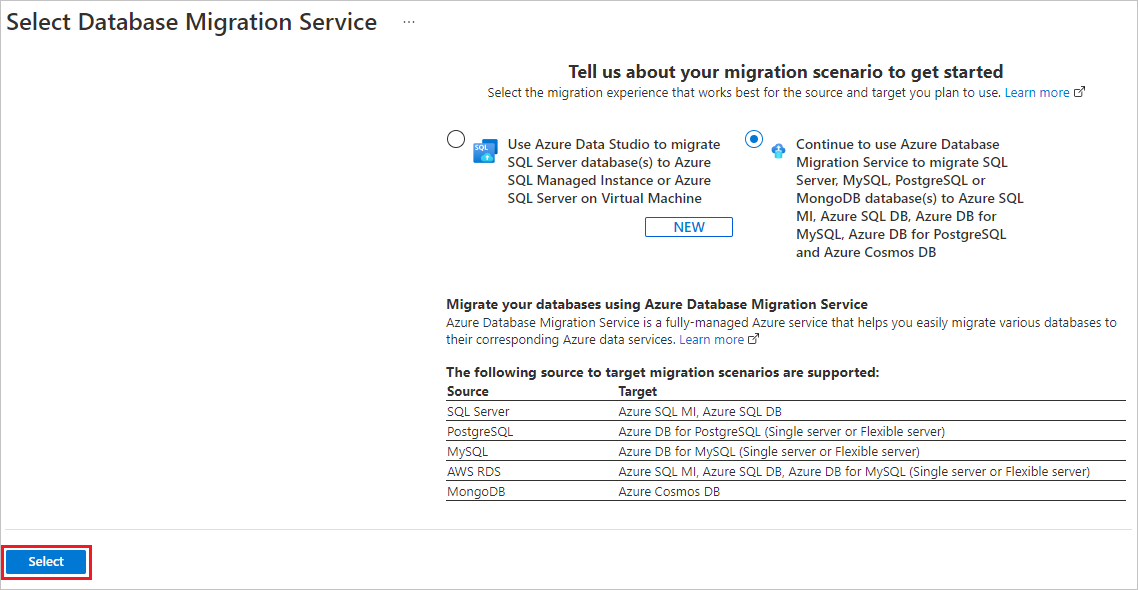This screenshot has width=1138, height=590.
Task: Click the Azure Data Studio SQL migration icon
Action: point(485,151)
